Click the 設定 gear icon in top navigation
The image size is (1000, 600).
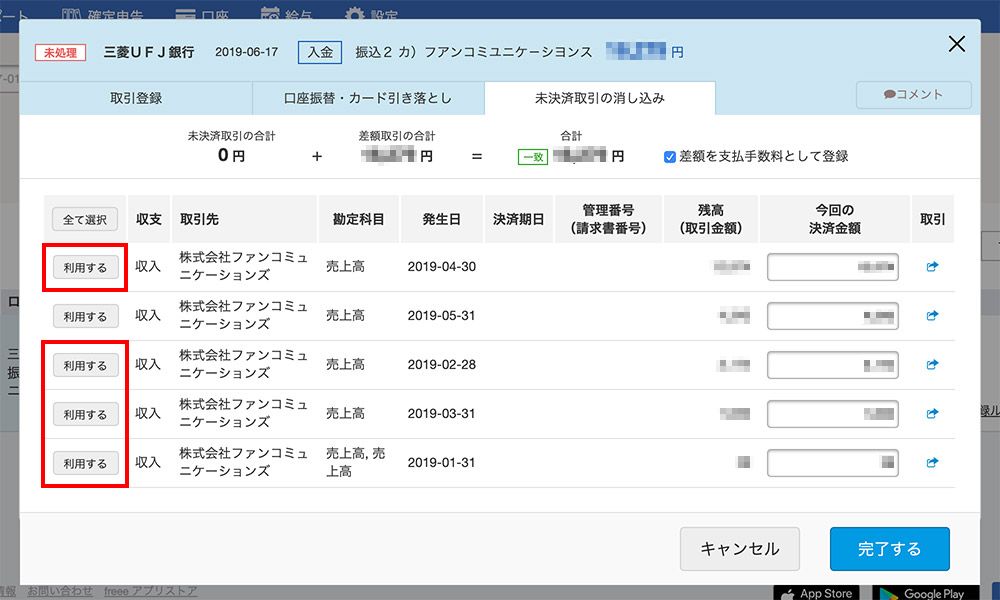click(x=355, y=14)
